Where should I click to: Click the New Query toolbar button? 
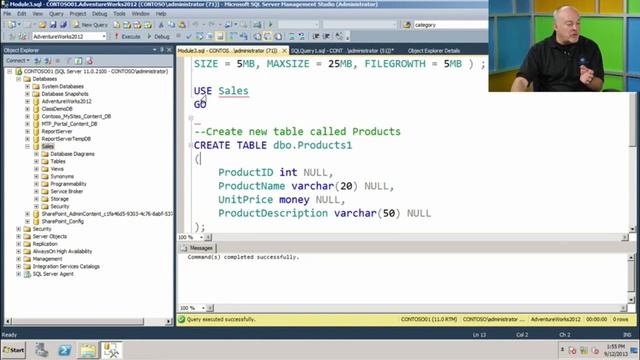tap(91, 25)
